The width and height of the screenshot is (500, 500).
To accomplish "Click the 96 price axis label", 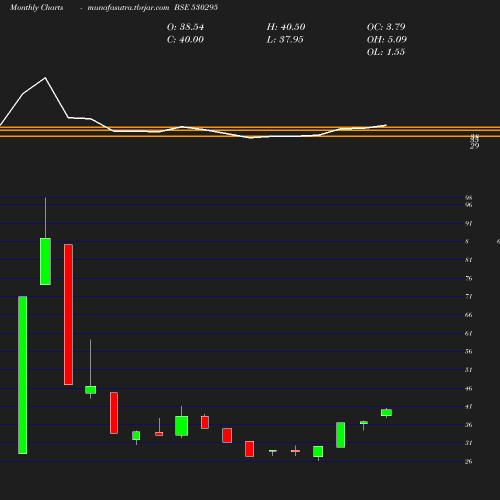I will click(x=469, y=205).
